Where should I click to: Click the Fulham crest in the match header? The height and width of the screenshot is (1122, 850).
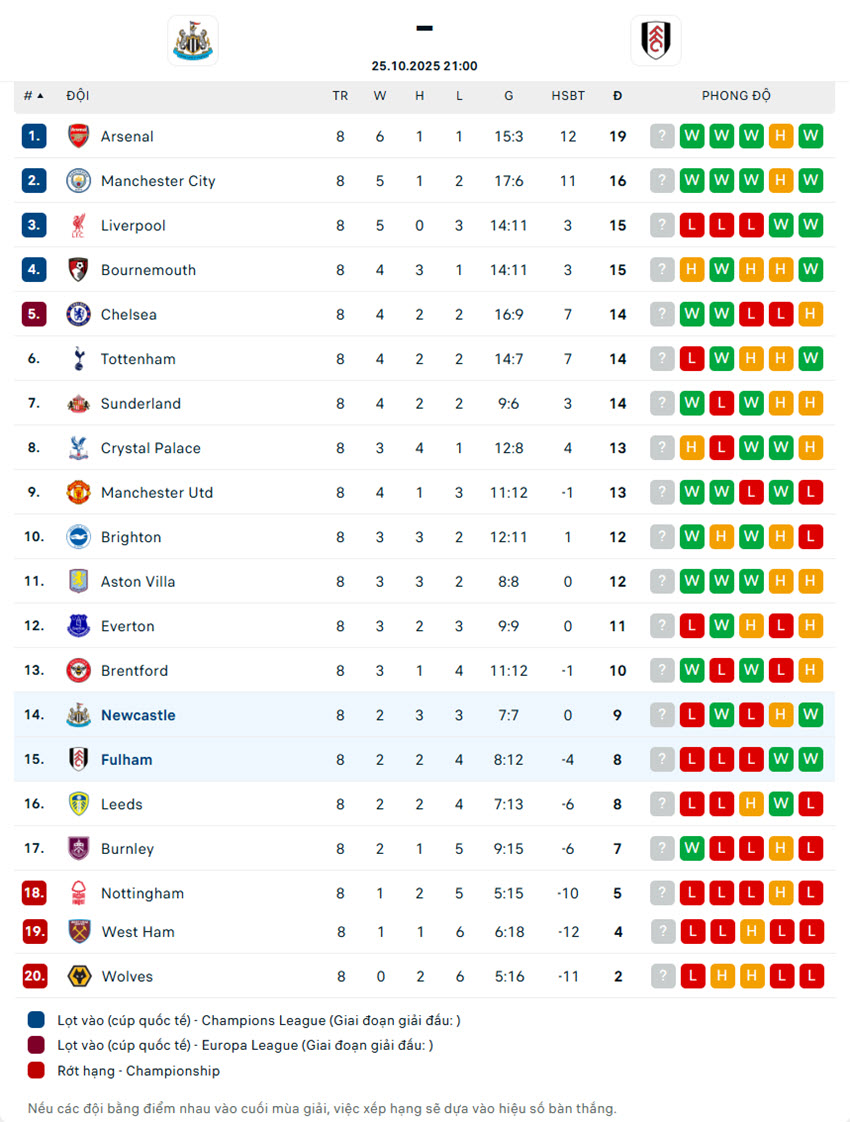pyautogui.click(x=656, y=41)
